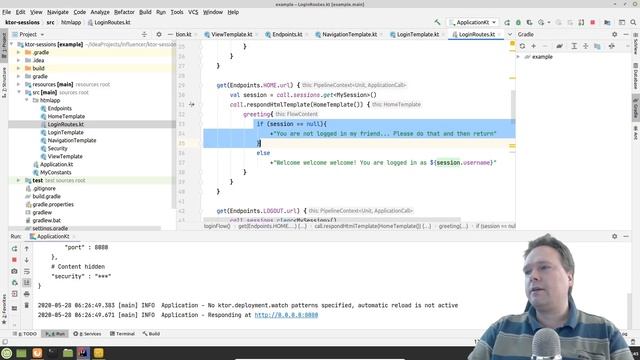
Task: Click the Build Project hammer icon
Action: point(437,22)
